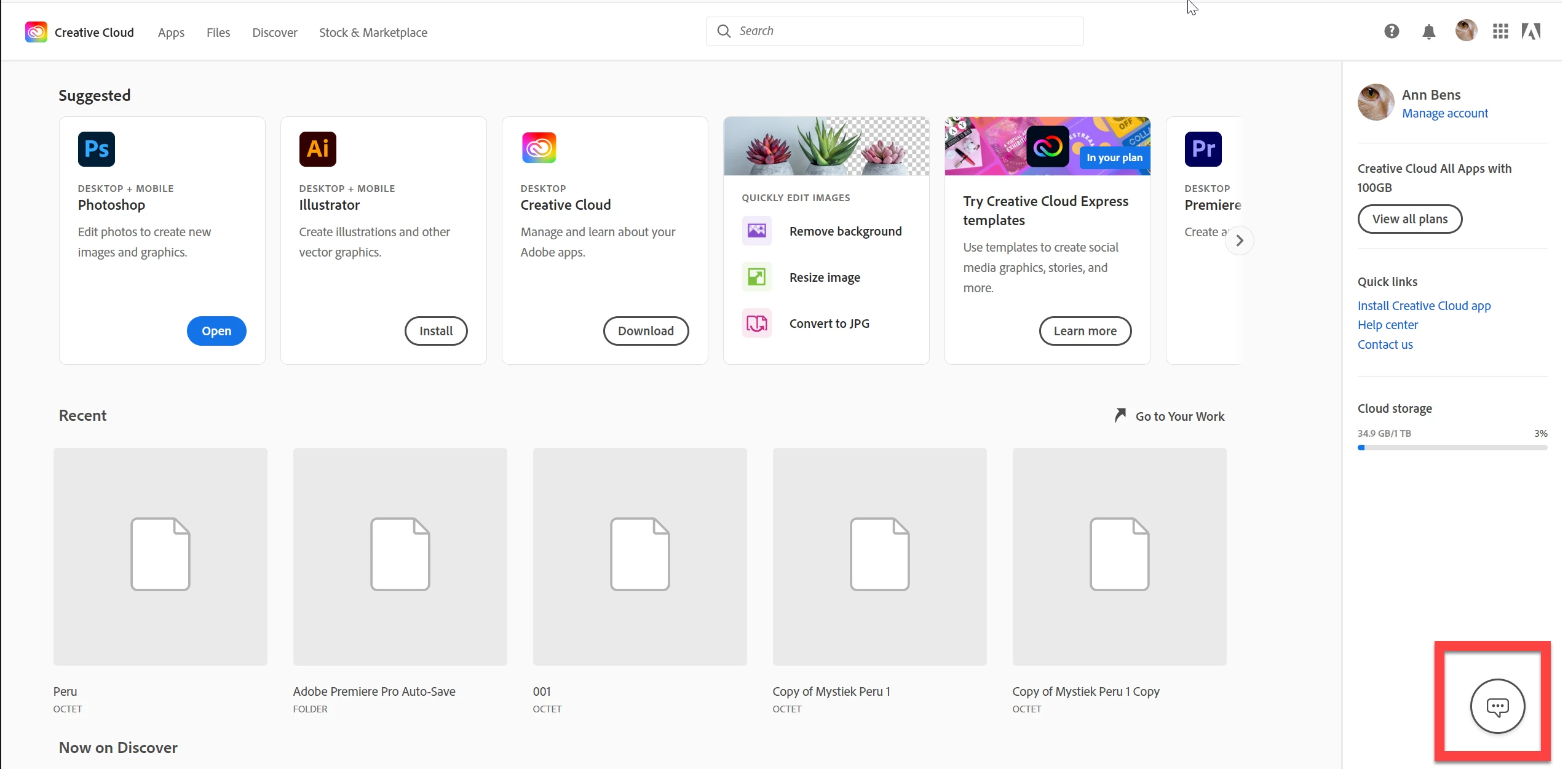Click the Remove background icon
Screen dimensions: 1568x769
point(756,231)
